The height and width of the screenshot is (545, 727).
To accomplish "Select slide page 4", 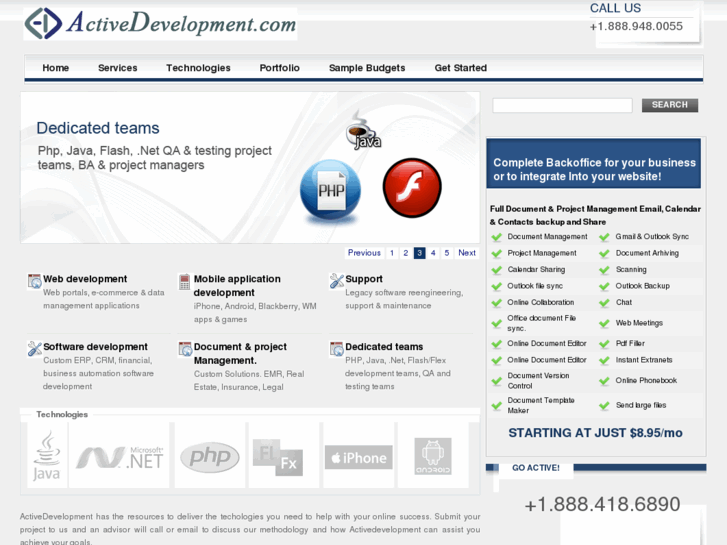I will (x=433, y=253).
